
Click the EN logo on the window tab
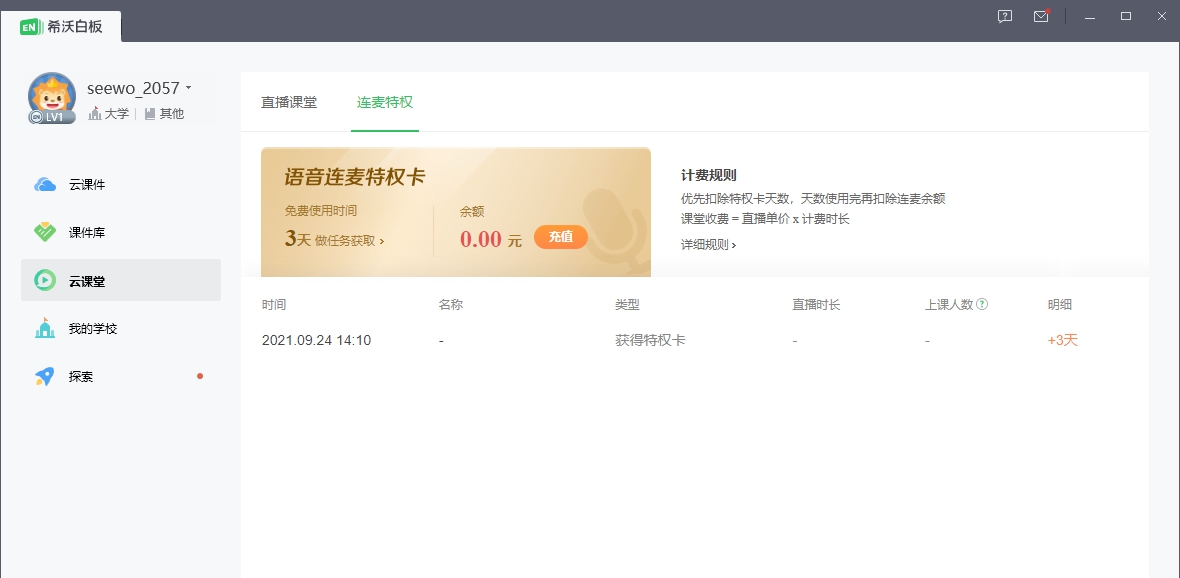(x=27, y=28)
